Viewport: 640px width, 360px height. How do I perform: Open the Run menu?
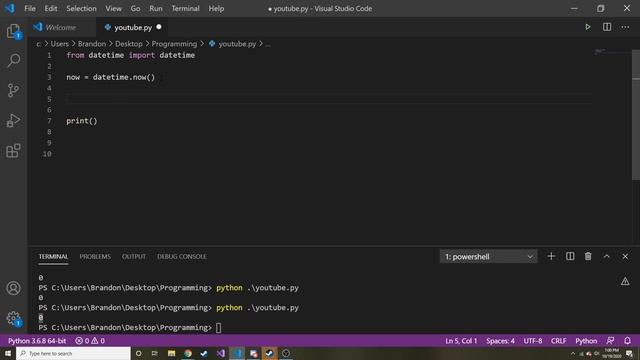[156, 8]
